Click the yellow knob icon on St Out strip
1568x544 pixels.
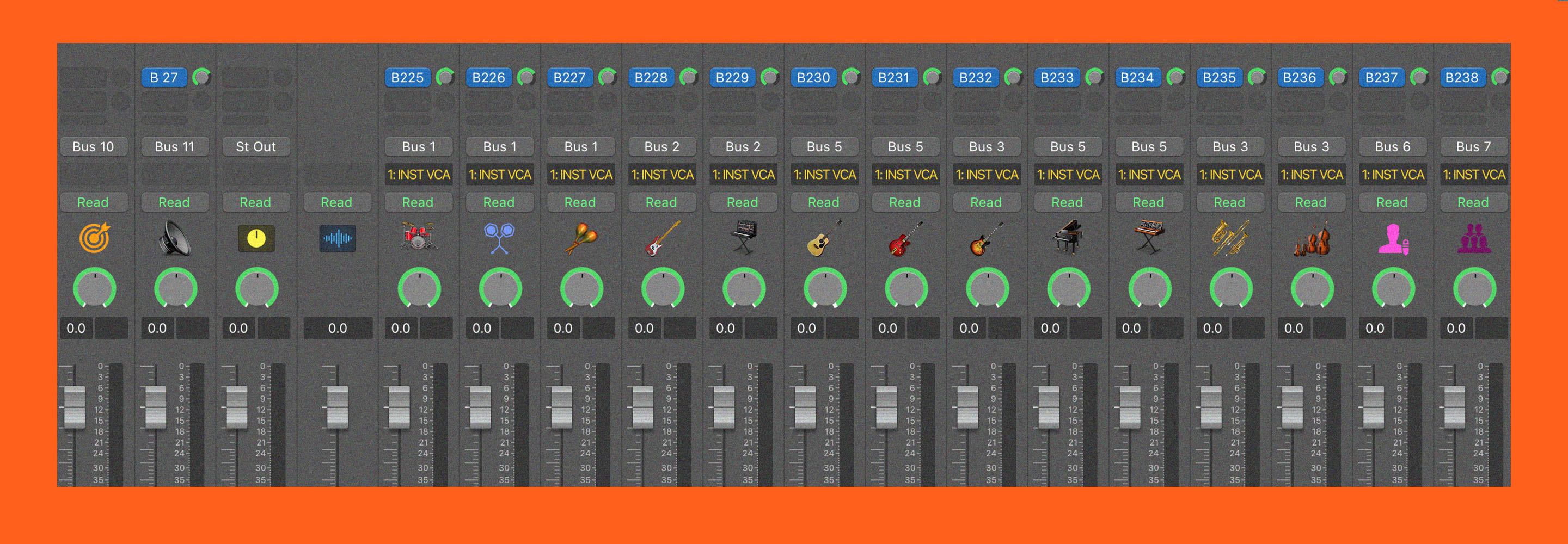(x=256, y=238)
